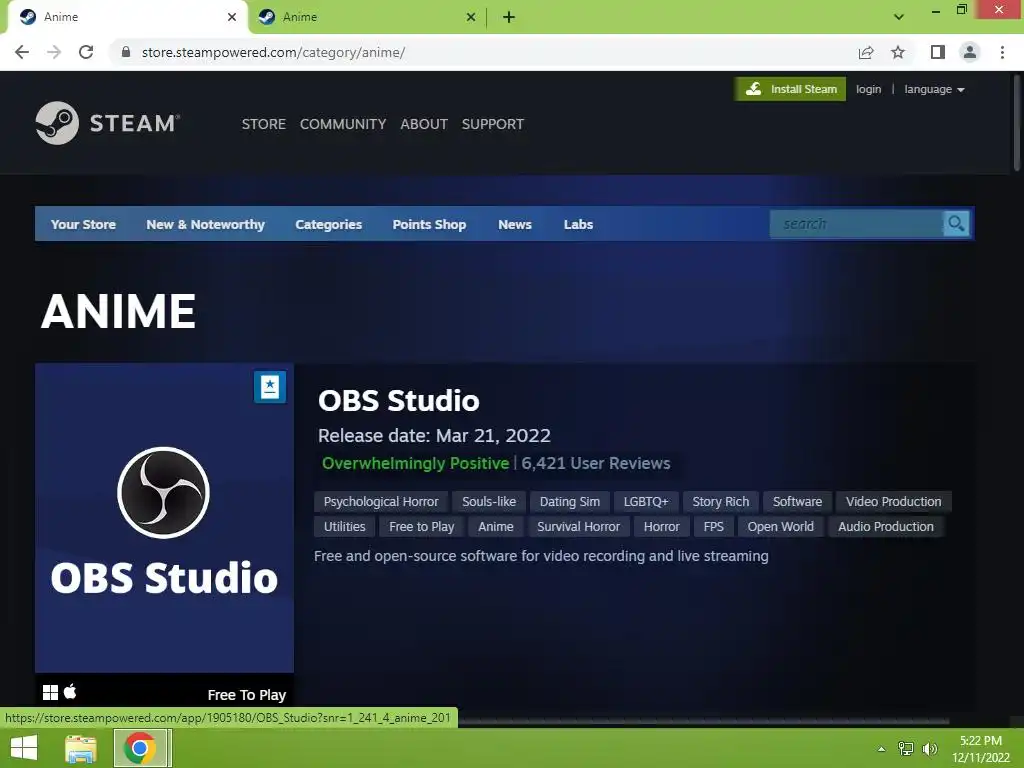Screen dimensions: 1024x768
Task: Click the Utilities tag
Action: (344, 526)
